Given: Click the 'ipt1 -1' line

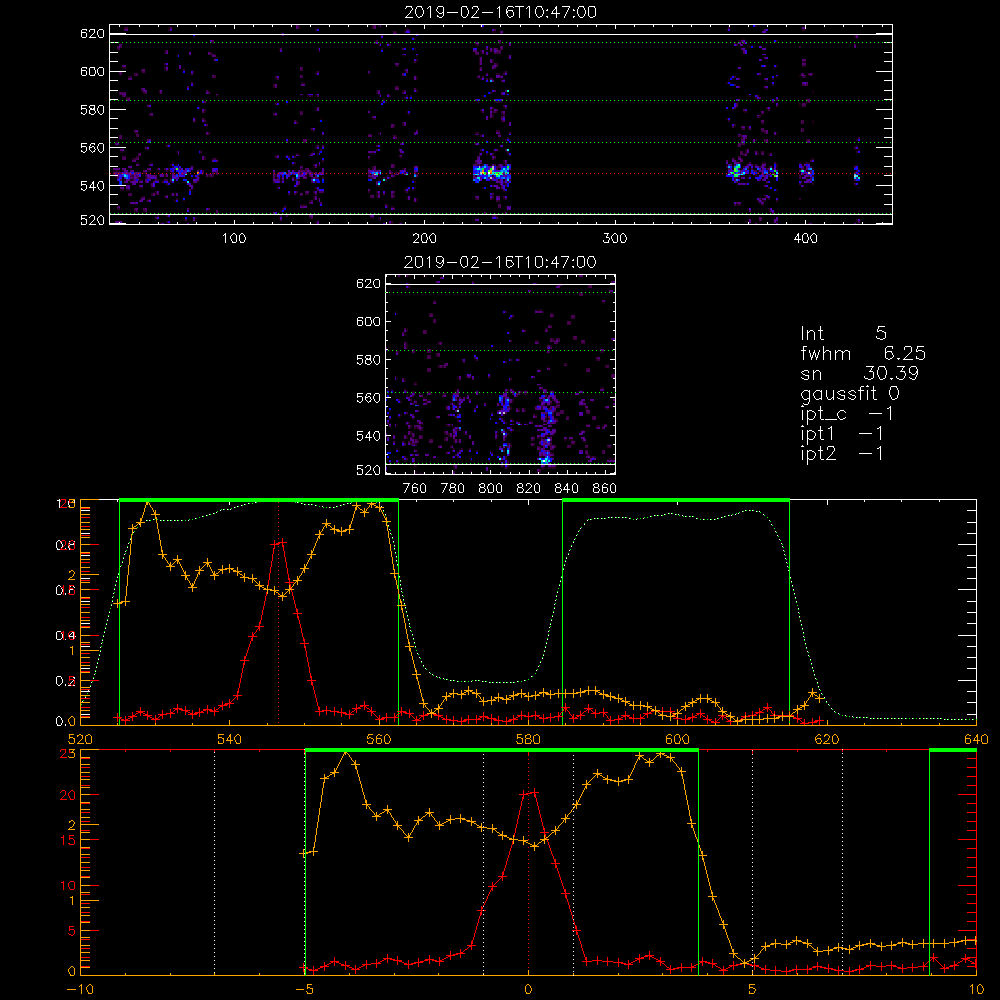Looking at the screenshot, I should pos(842,434).
